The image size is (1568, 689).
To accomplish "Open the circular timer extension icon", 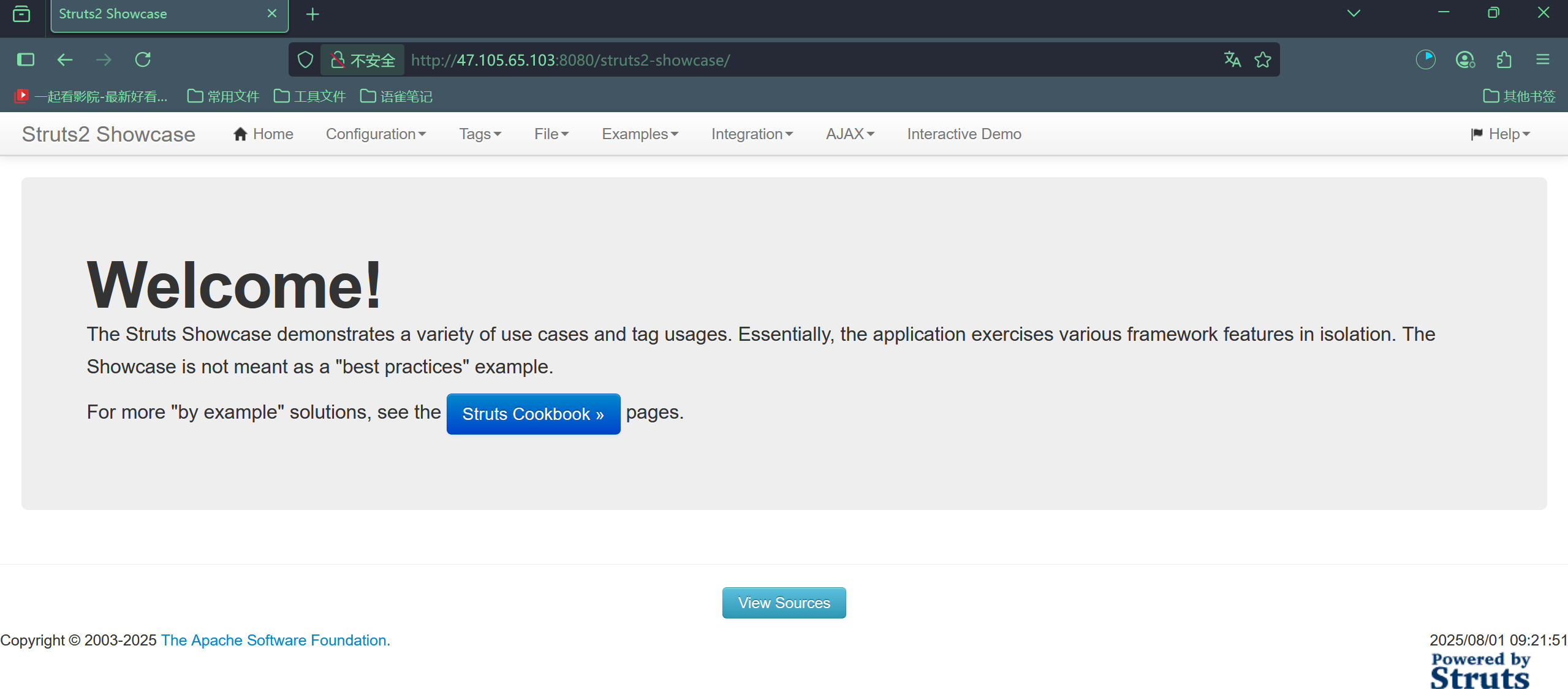I will 1426,59.
